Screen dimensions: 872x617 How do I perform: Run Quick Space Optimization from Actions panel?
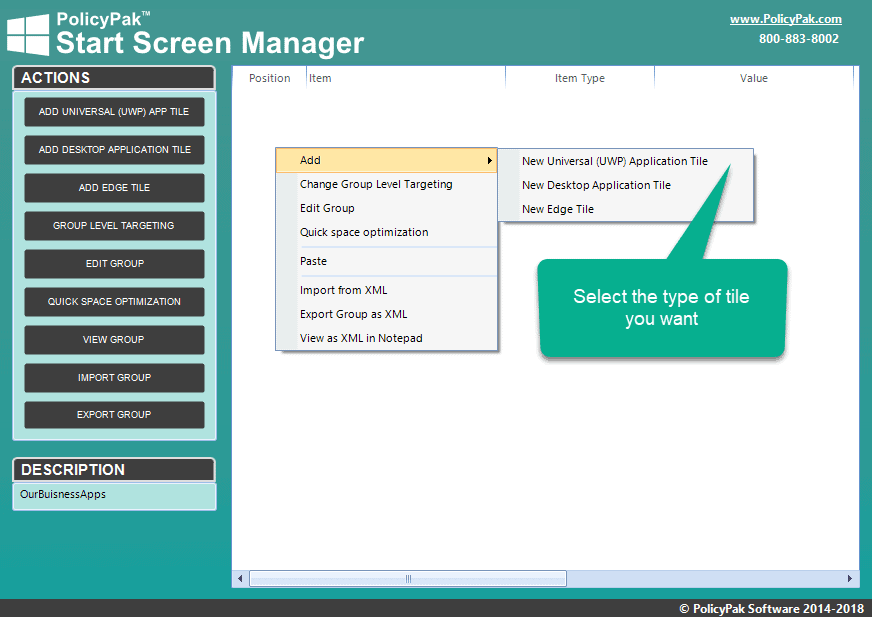coord(114,302)
